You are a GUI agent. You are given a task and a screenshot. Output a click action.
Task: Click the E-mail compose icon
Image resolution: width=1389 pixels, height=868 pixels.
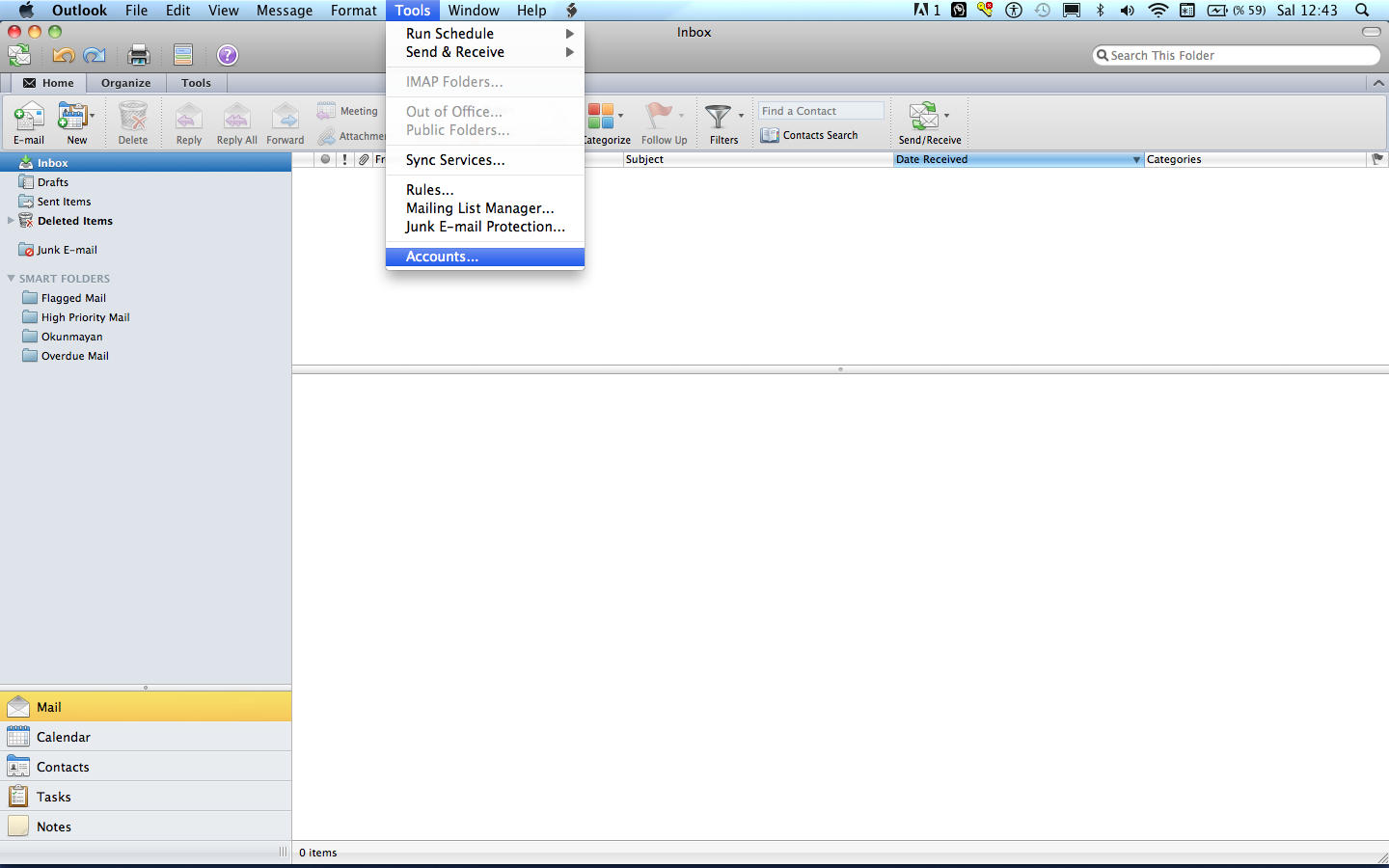pyautogui.click(x=28, y=120)
